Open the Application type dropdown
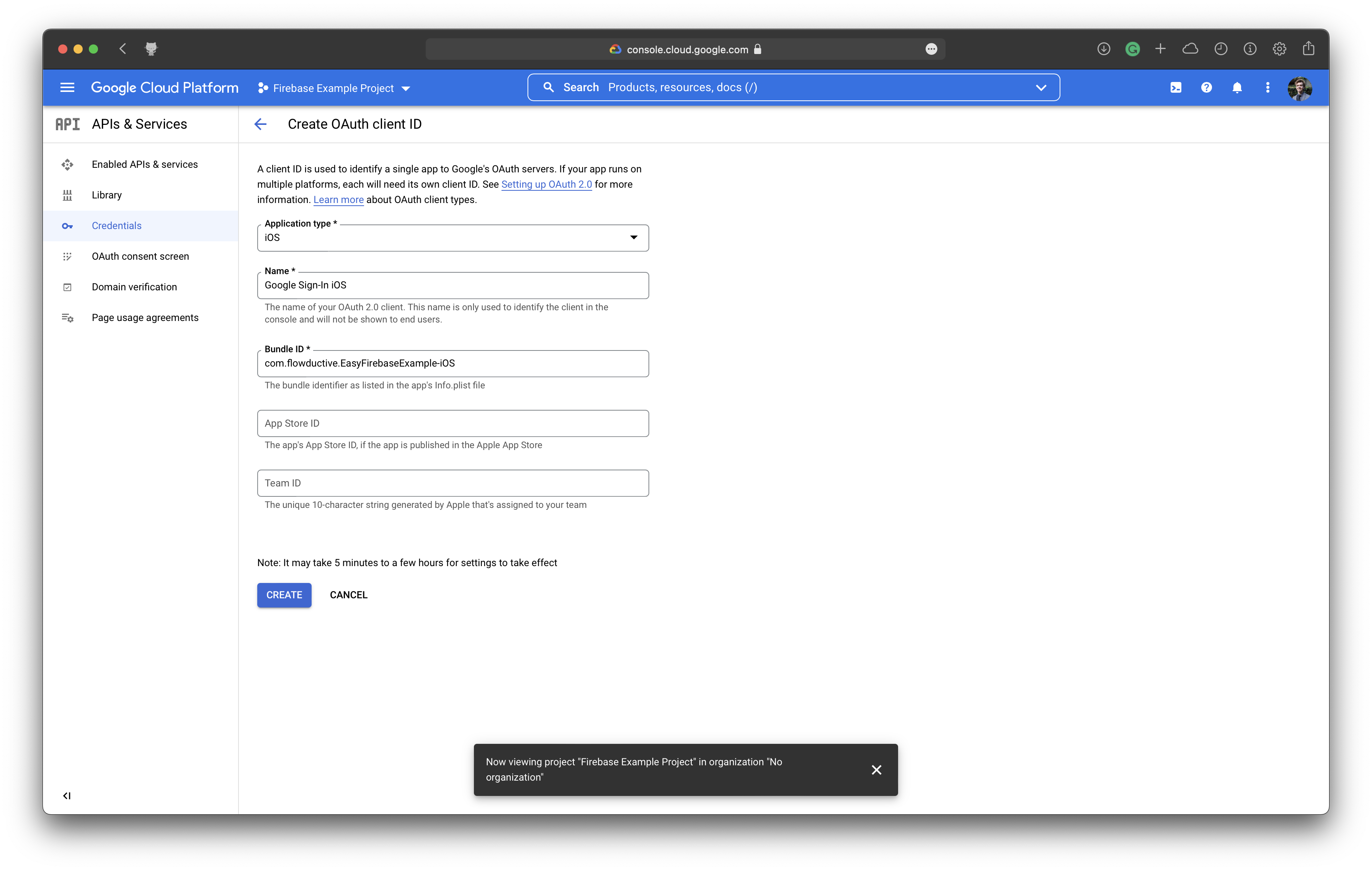Viewport: 1372px width, 871px height. click(x=452, y=238)
